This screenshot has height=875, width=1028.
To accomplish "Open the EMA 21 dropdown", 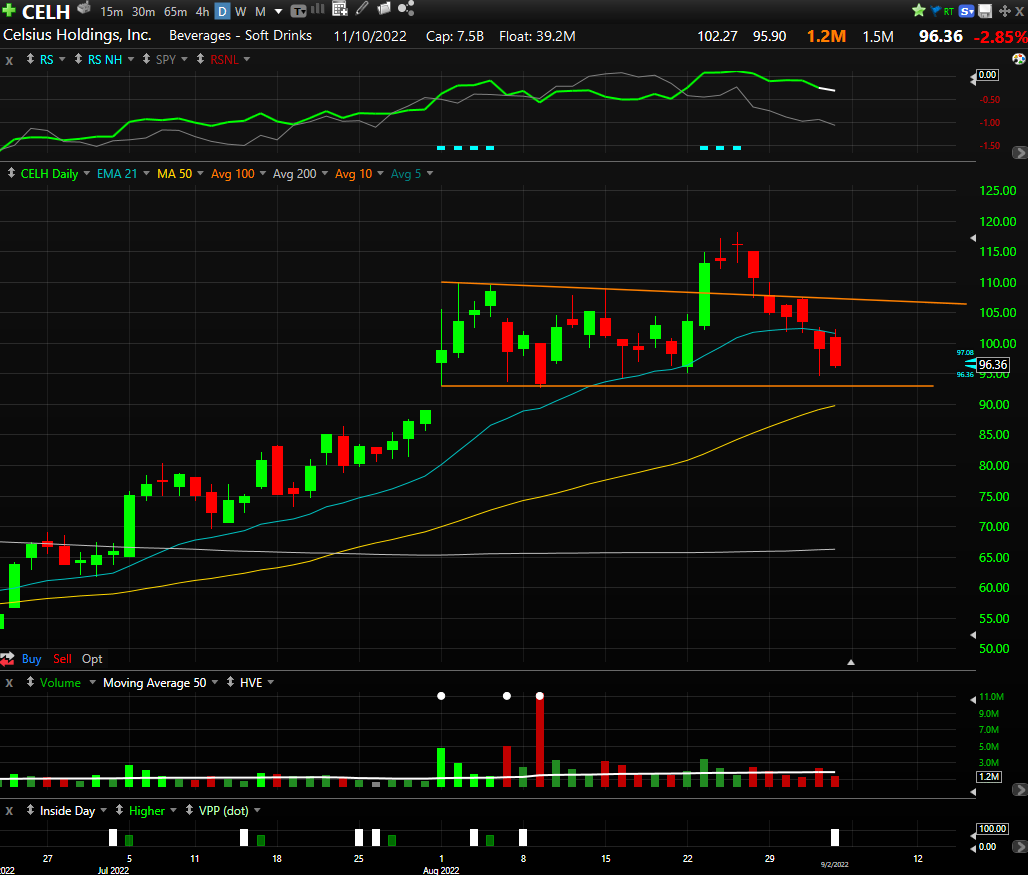I will point(146,174).
